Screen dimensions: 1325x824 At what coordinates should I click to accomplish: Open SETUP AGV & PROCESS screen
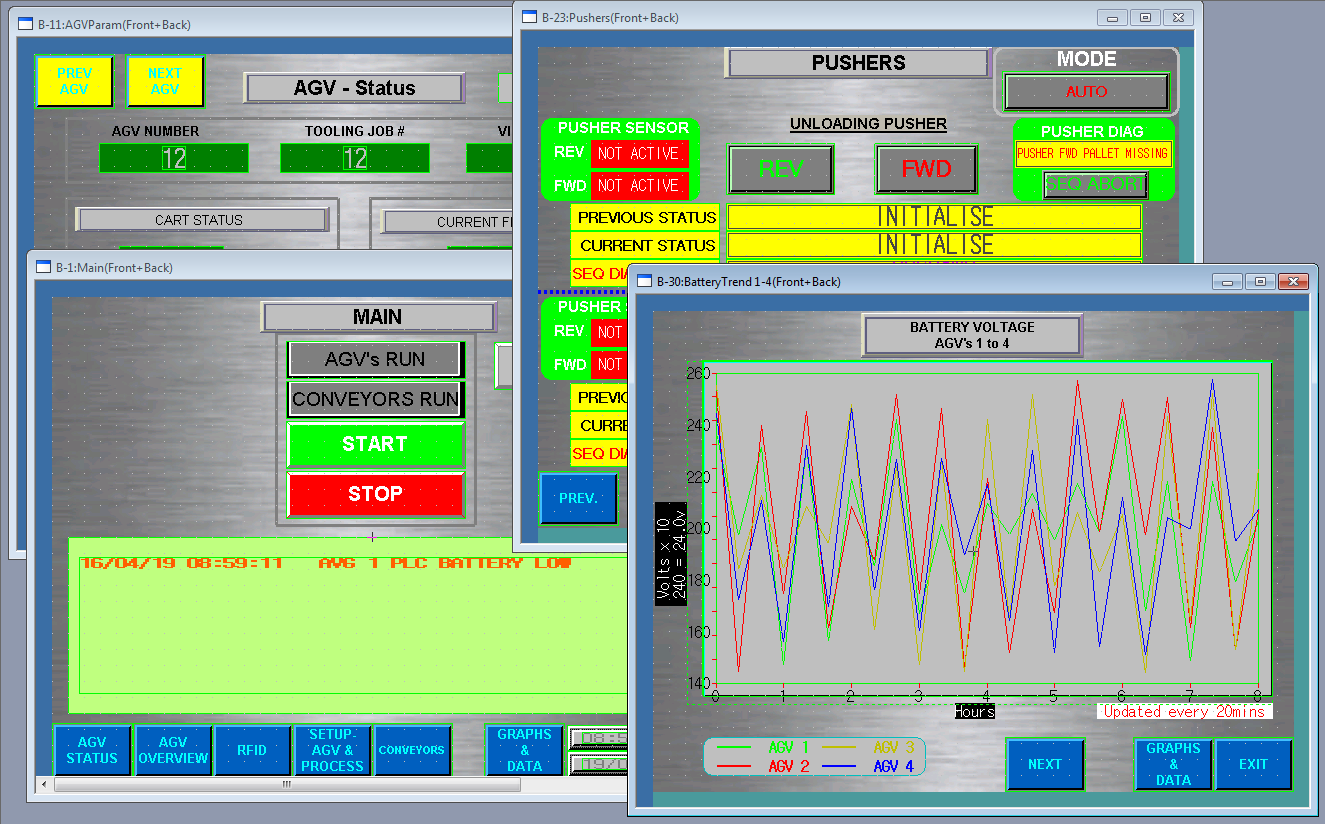tap(332, 750)
